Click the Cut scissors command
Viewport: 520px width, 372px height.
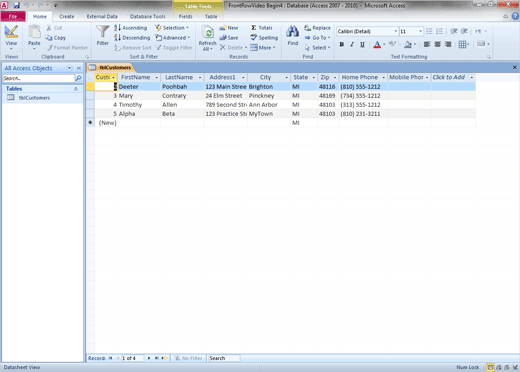point(54,28)
